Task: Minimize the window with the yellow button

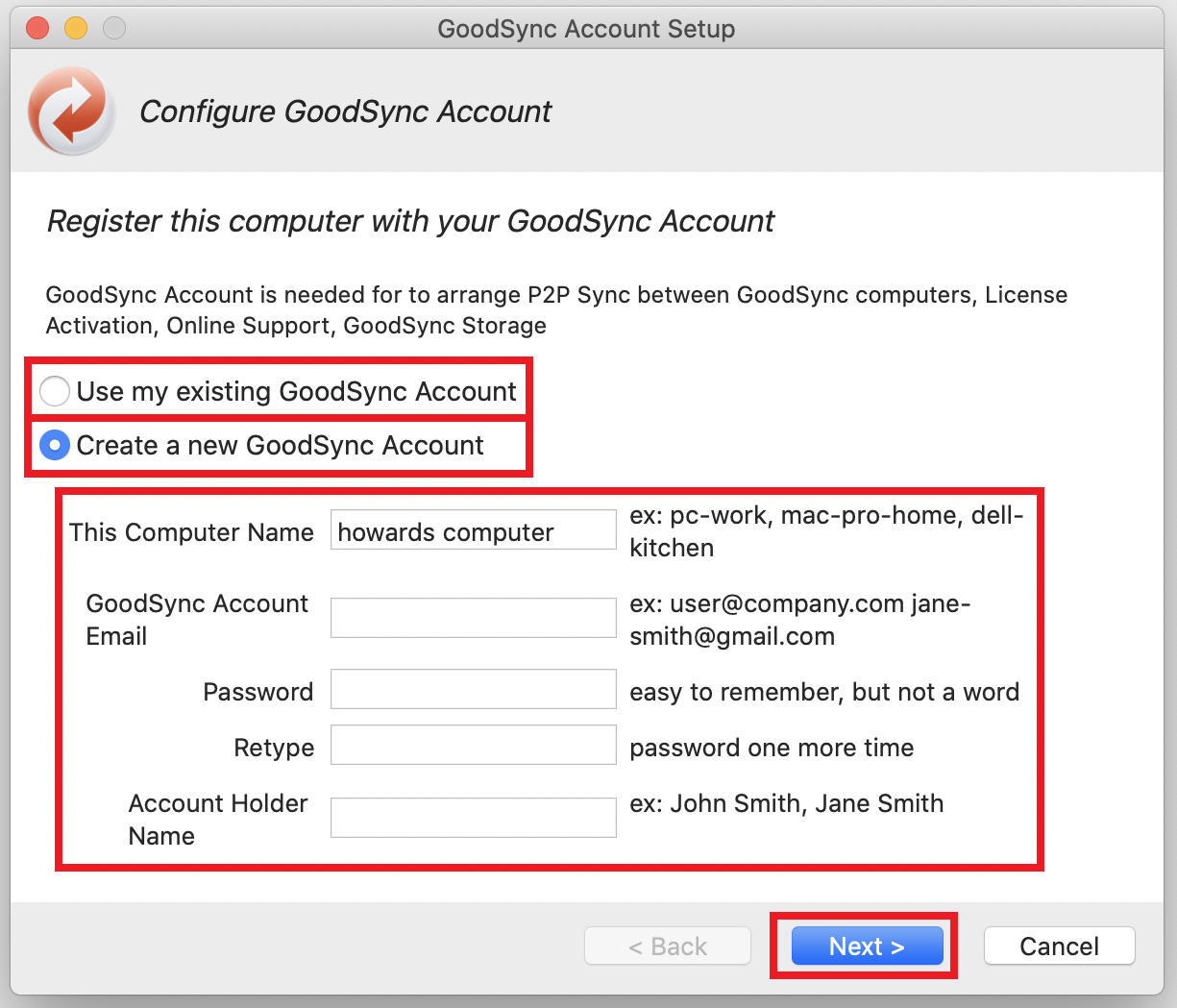Action: coord(76,29)
